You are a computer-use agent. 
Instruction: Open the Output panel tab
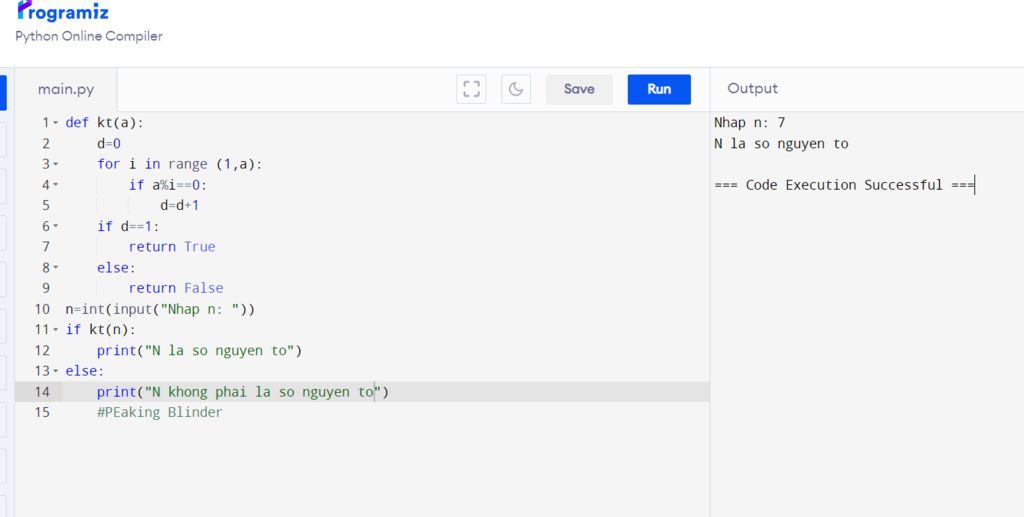pos(752,89)
